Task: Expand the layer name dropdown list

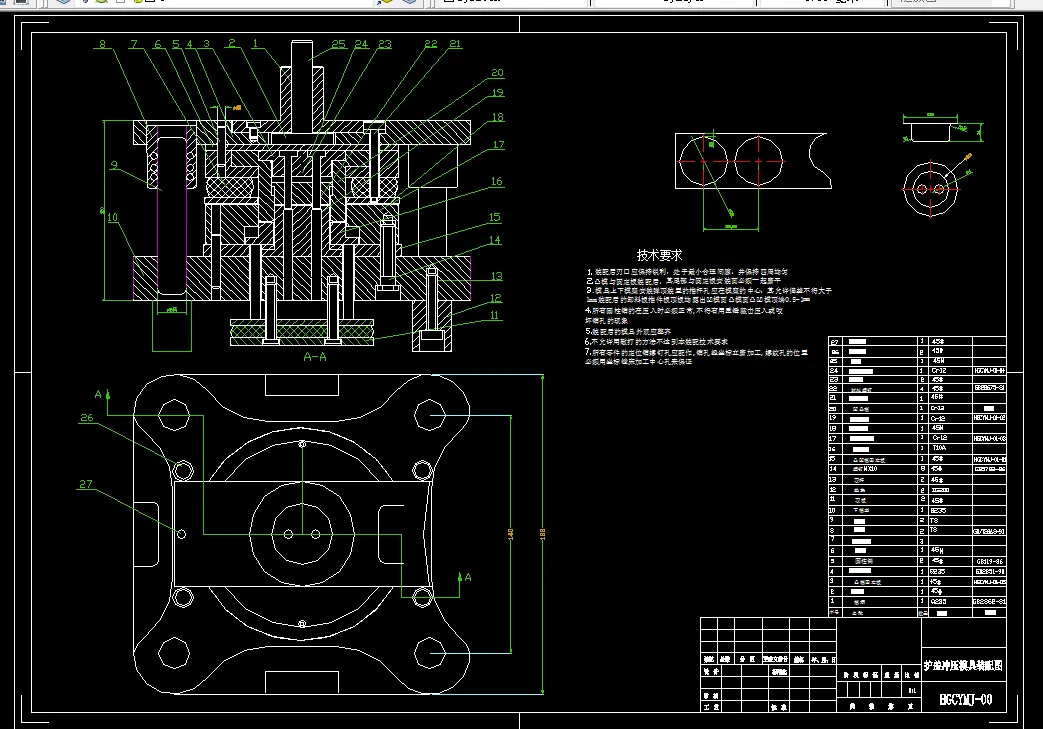Action: (226, 2)
